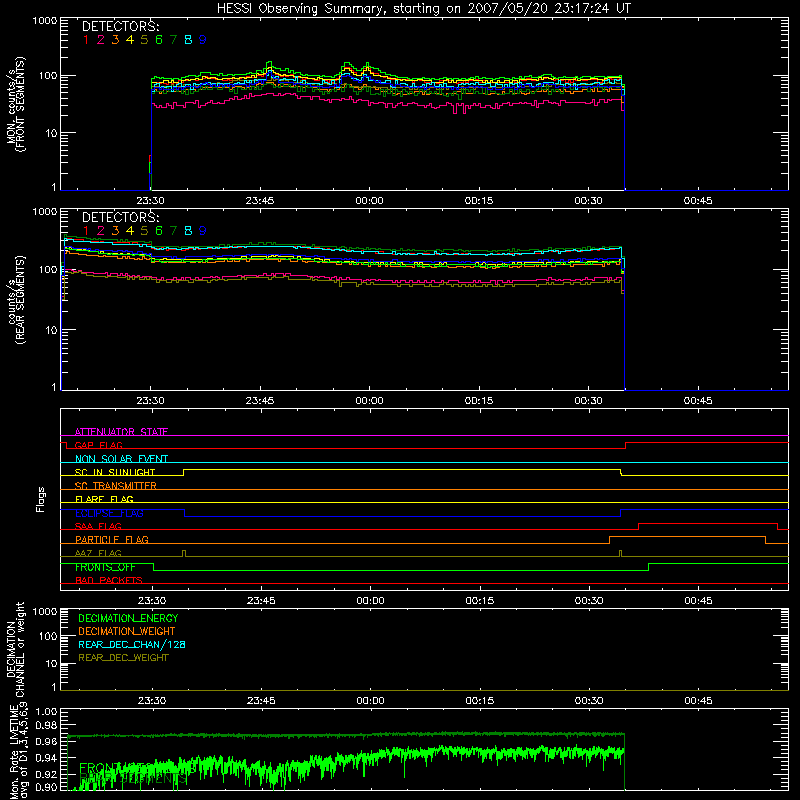Select detector 7 legend number in front segments panel
The height and width of the screenshot is (800, 800).
pos(173,40)
